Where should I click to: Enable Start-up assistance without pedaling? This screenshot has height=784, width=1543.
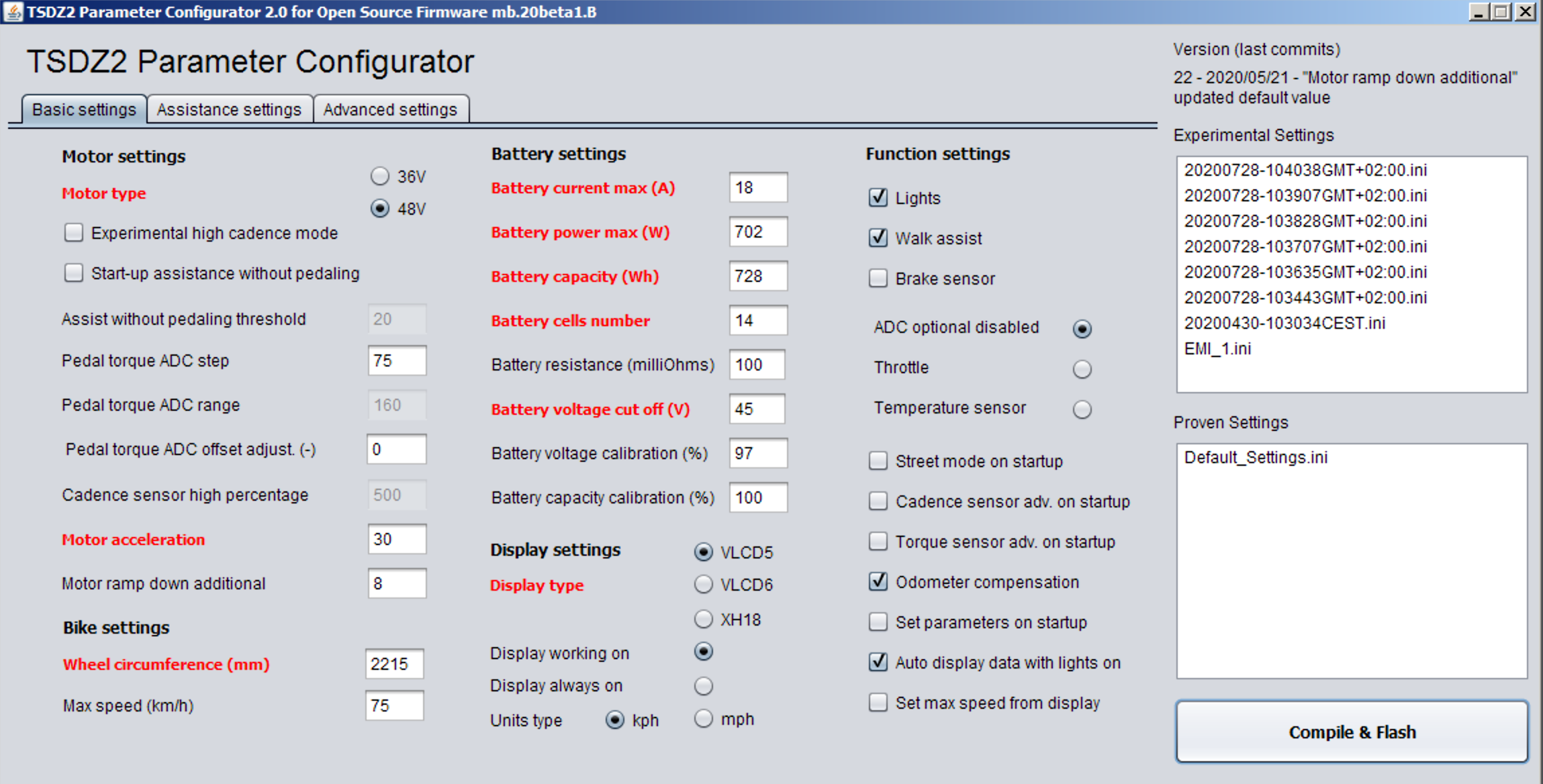pos(212,273)
